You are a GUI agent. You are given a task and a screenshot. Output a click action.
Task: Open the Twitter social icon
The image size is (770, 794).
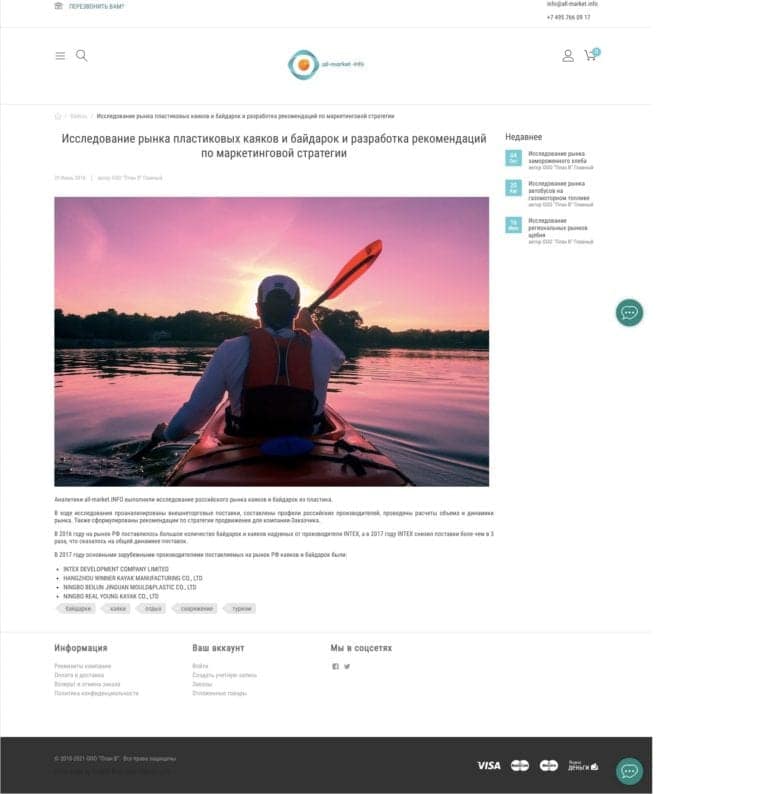347,666
